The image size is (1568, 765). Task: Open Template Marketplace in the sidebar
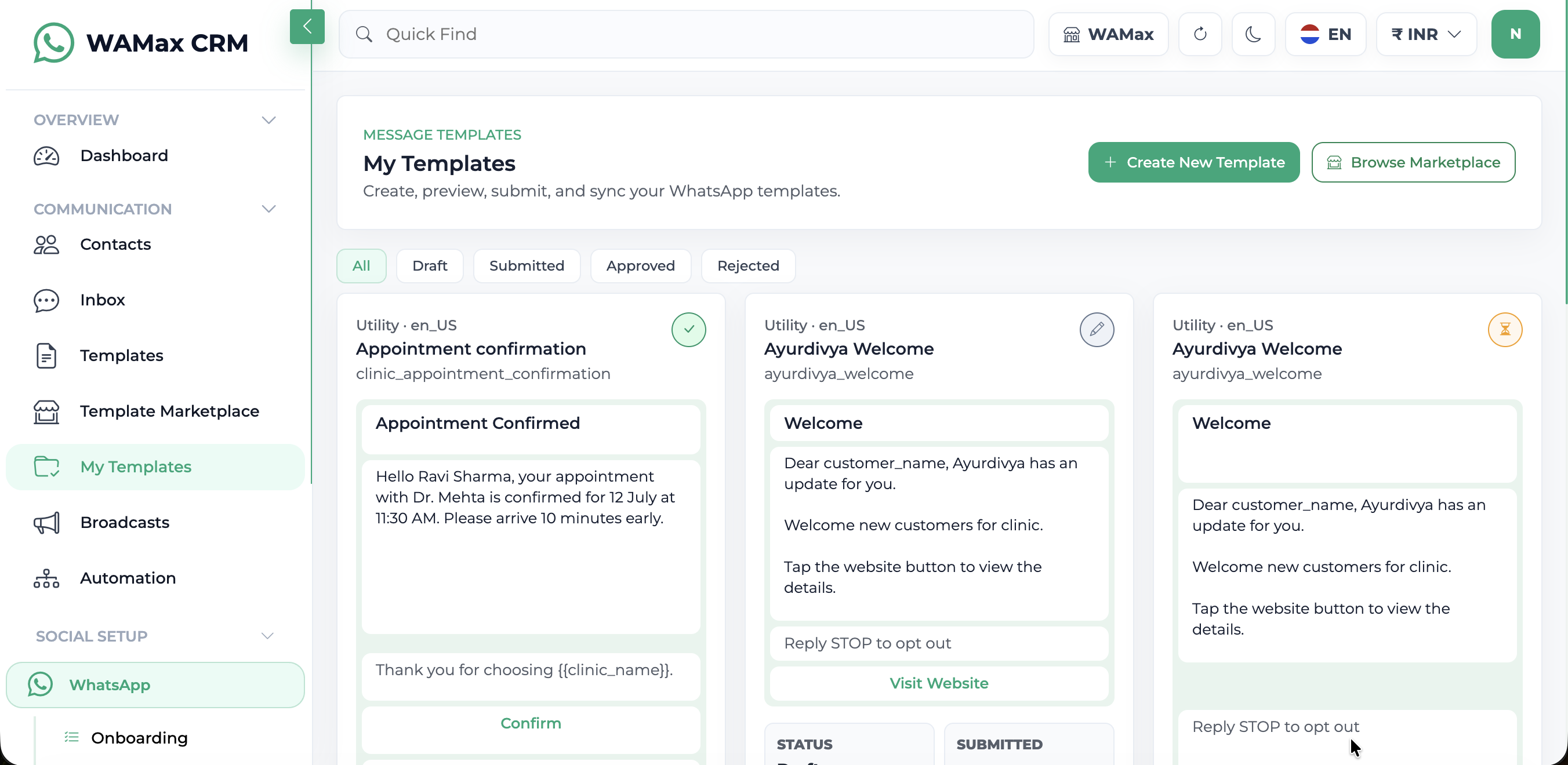tap(155, 411)
